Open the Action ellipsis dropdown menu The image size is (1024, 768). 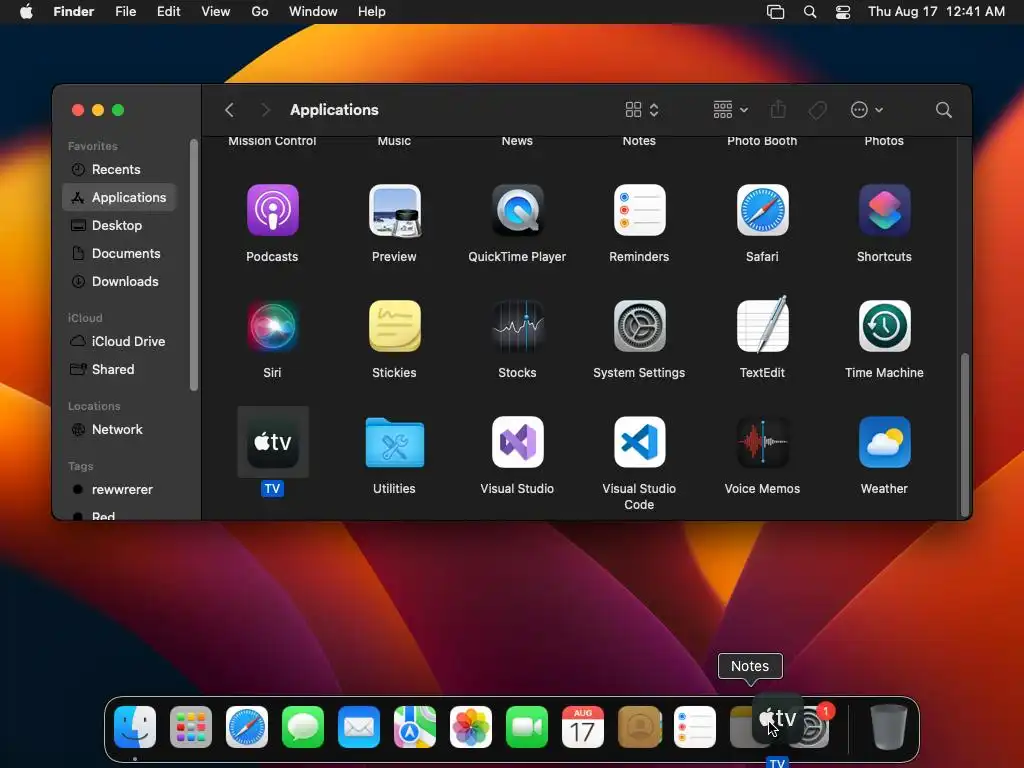[x=866, y=110]
